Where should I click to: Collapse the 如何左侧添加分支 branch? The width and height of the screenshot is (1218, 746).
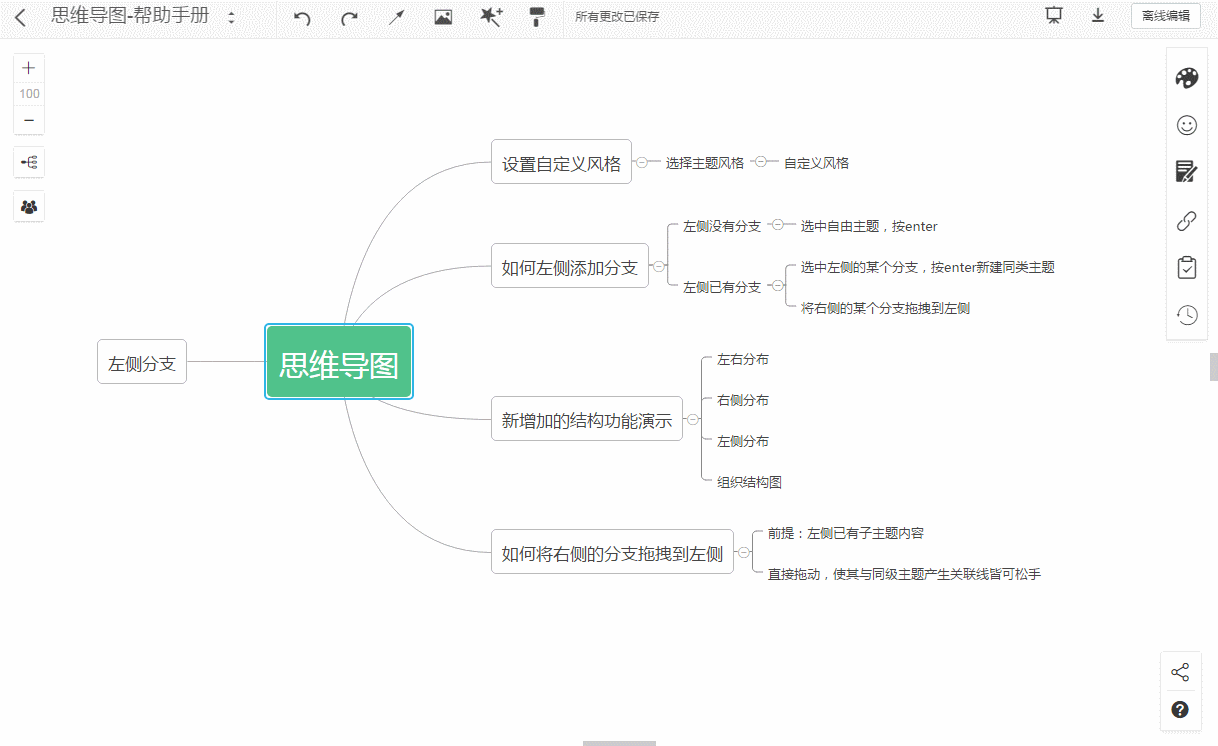pyautogui.click(x=658, y=266)
